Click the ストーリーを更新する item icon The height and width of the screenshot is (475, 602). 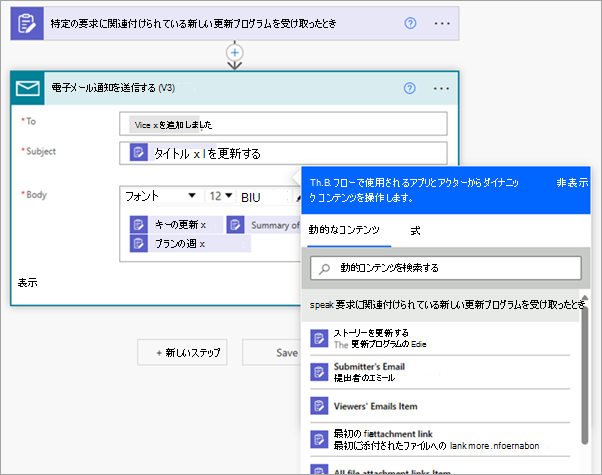click(x=319, y=338)
